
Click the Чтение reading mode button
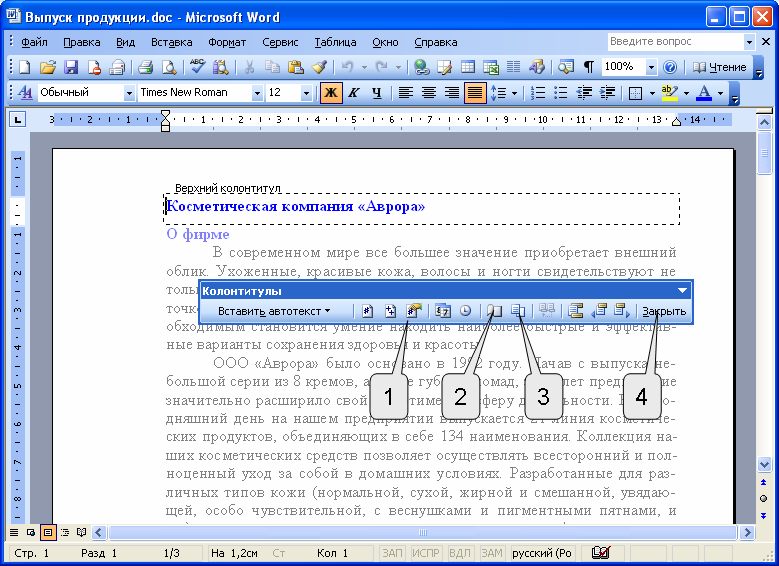click(x=720, y=67)
